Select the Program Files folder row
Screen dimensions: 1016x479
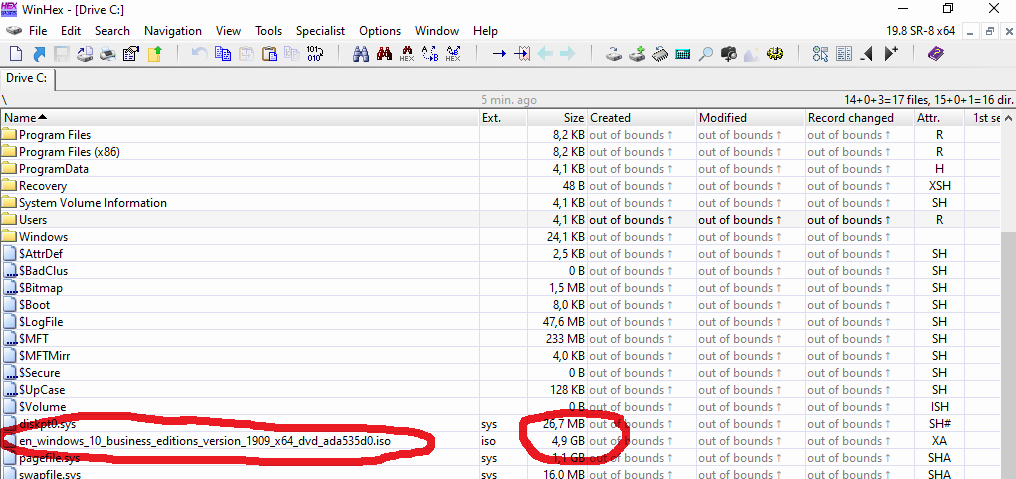pos(500,135)
